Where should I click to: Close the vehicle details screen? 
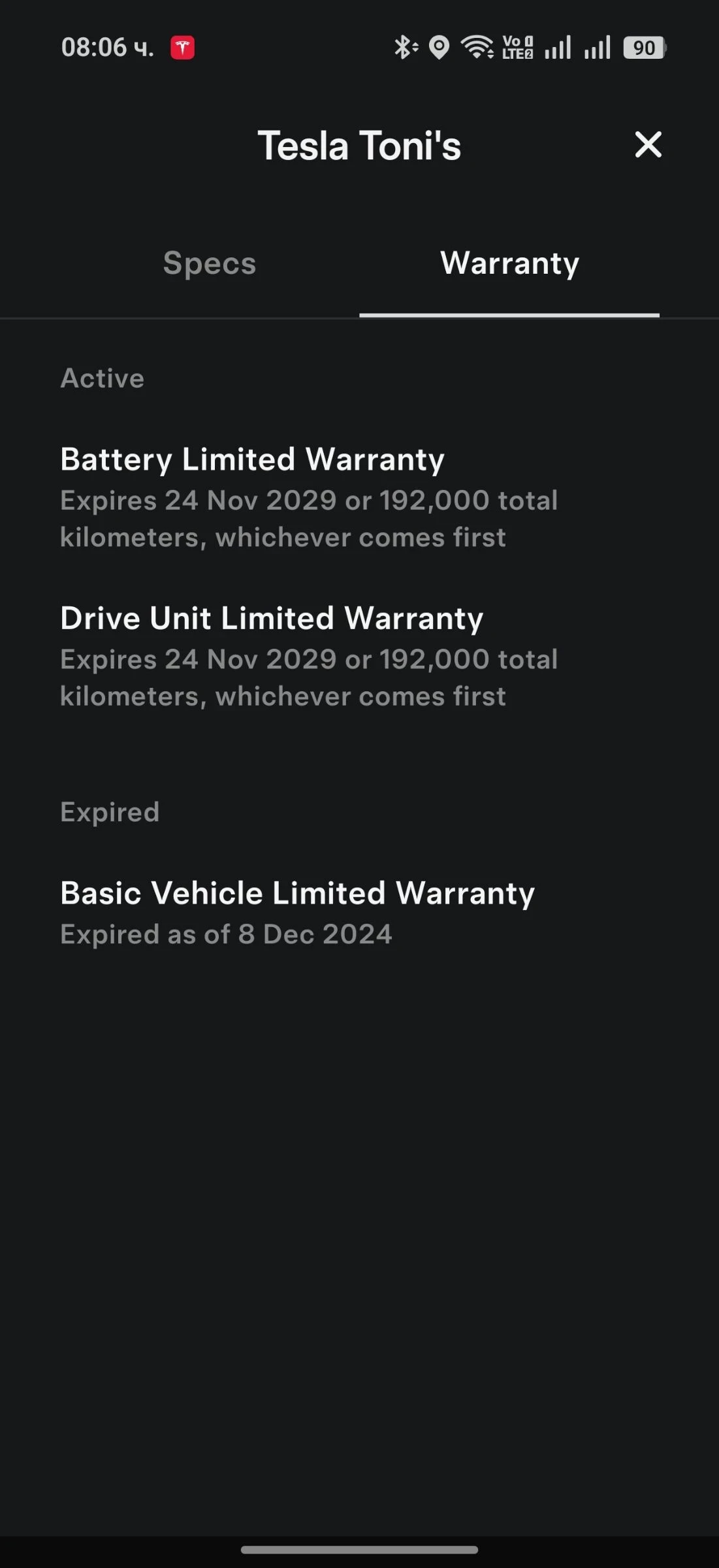tap(648, 145)
